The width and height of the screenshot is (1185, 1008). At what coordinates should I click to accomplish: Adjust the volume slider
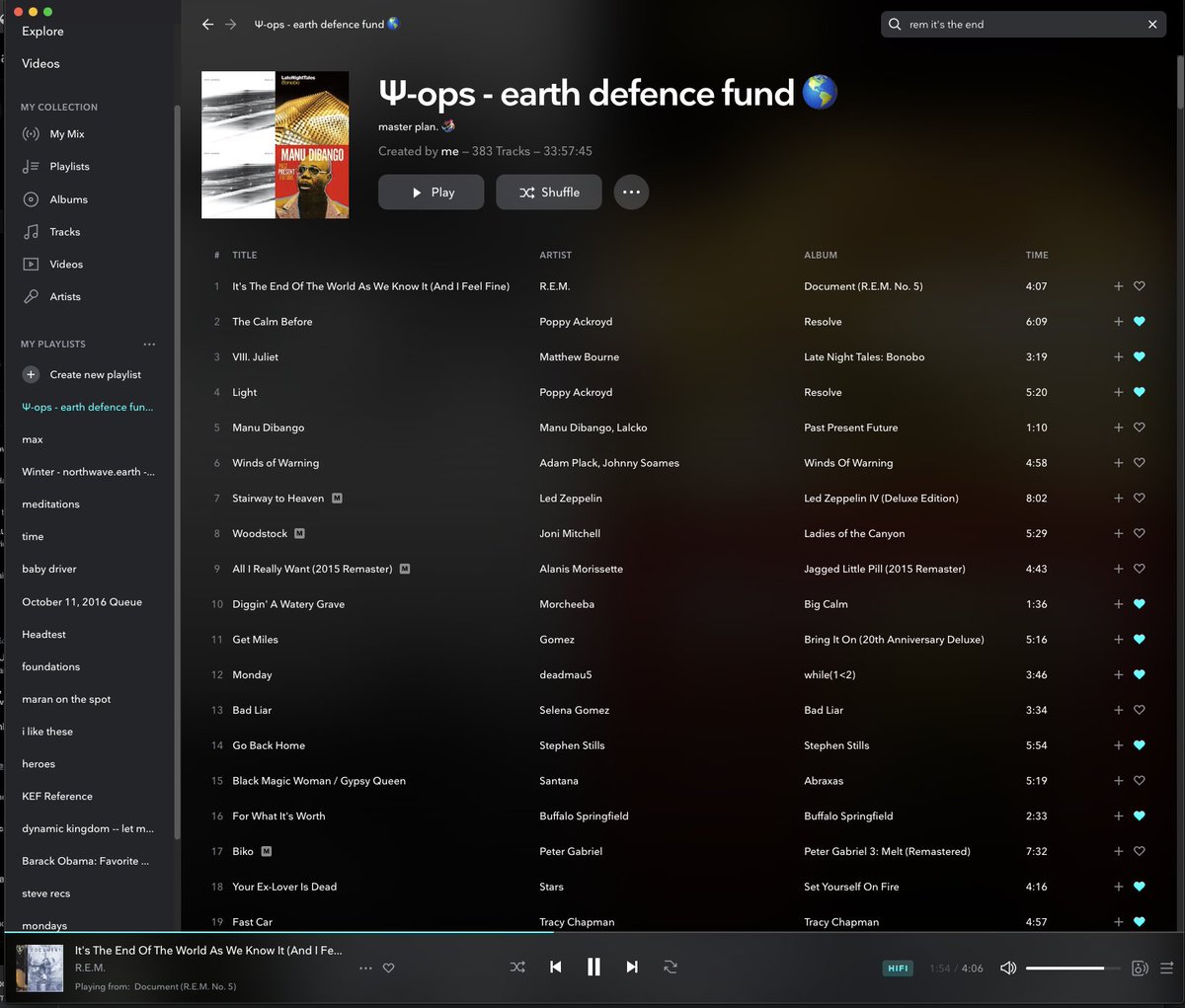click(x=1072, y=969)
